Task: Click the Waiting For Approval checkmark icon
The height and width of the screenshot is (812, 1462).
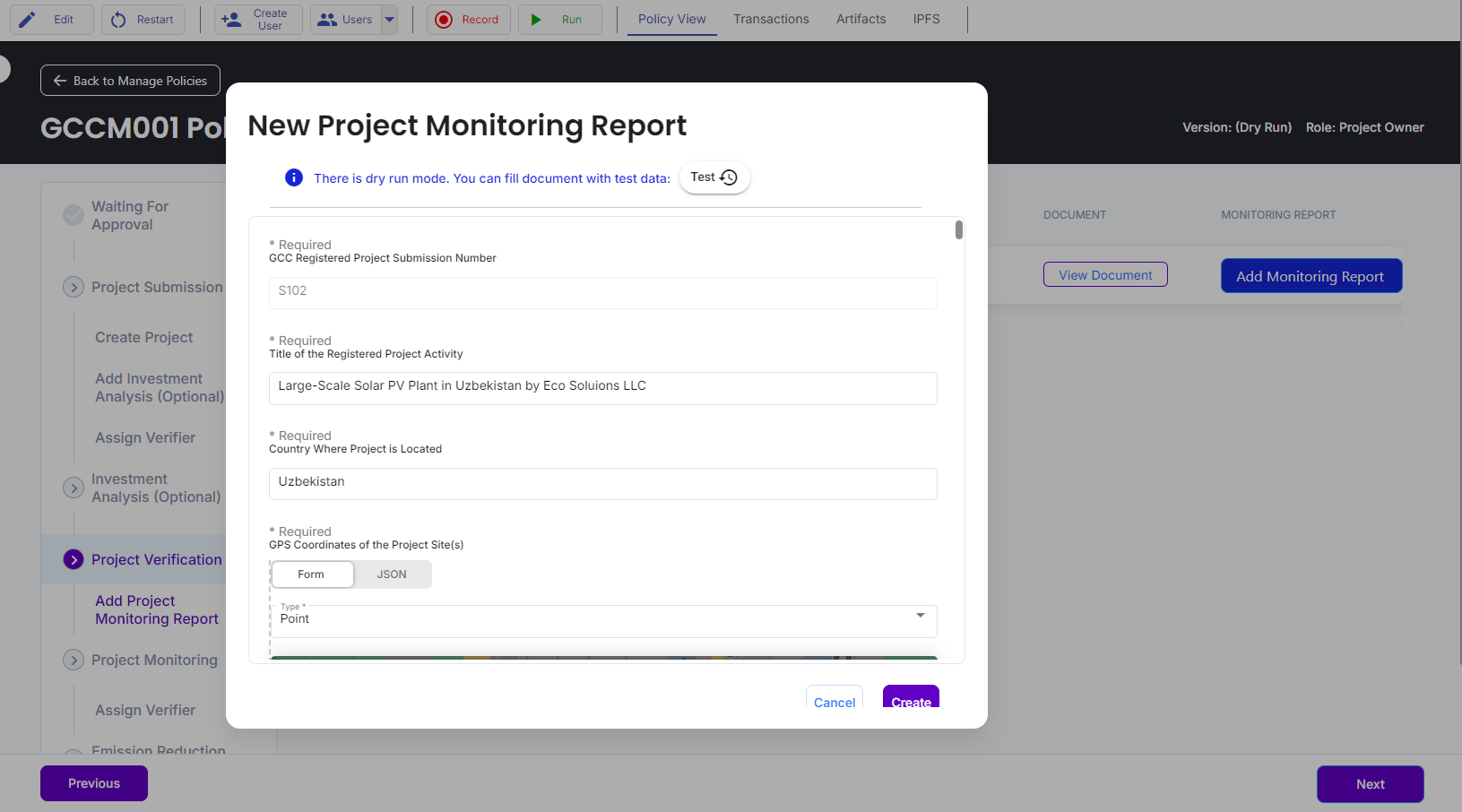Action: pyautogui.click(x=74, y=215)
